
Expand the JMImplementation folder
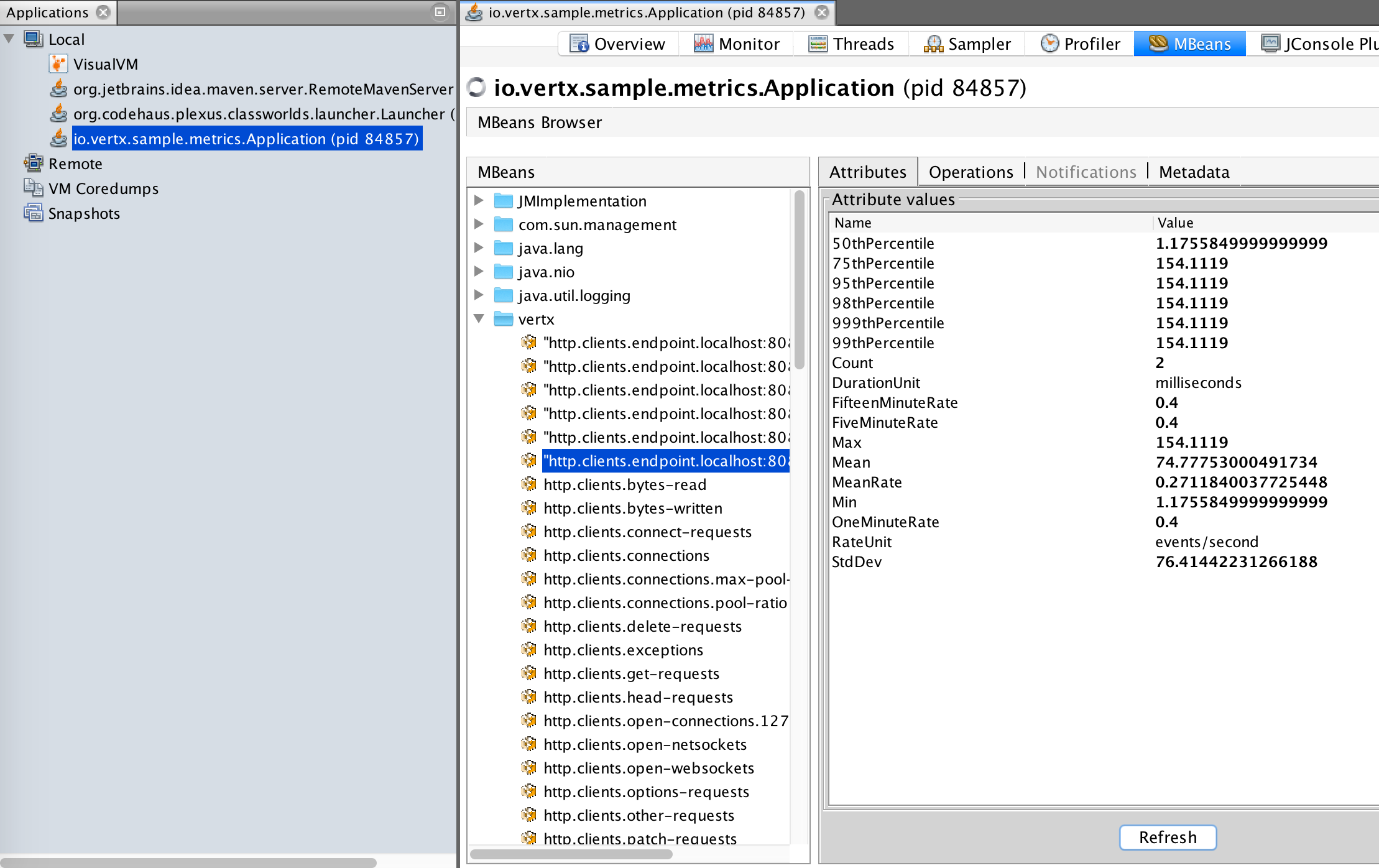pos(479,201)
